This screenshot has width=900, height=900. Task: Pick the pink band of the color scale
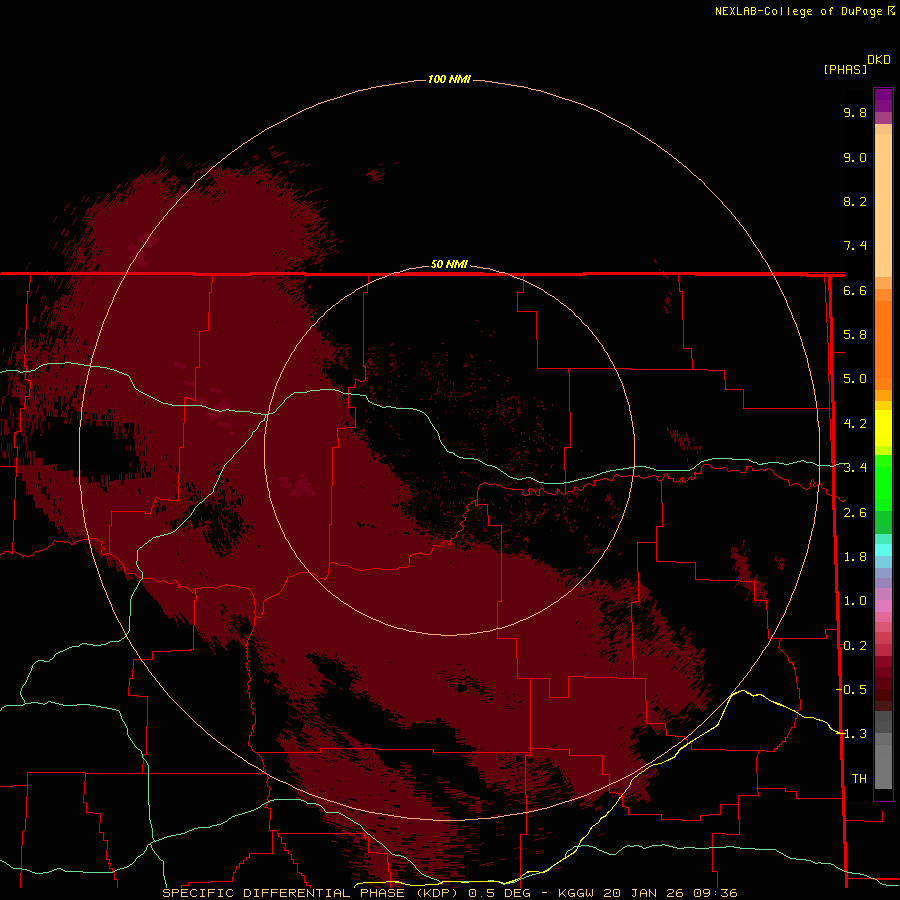[883, 606]
